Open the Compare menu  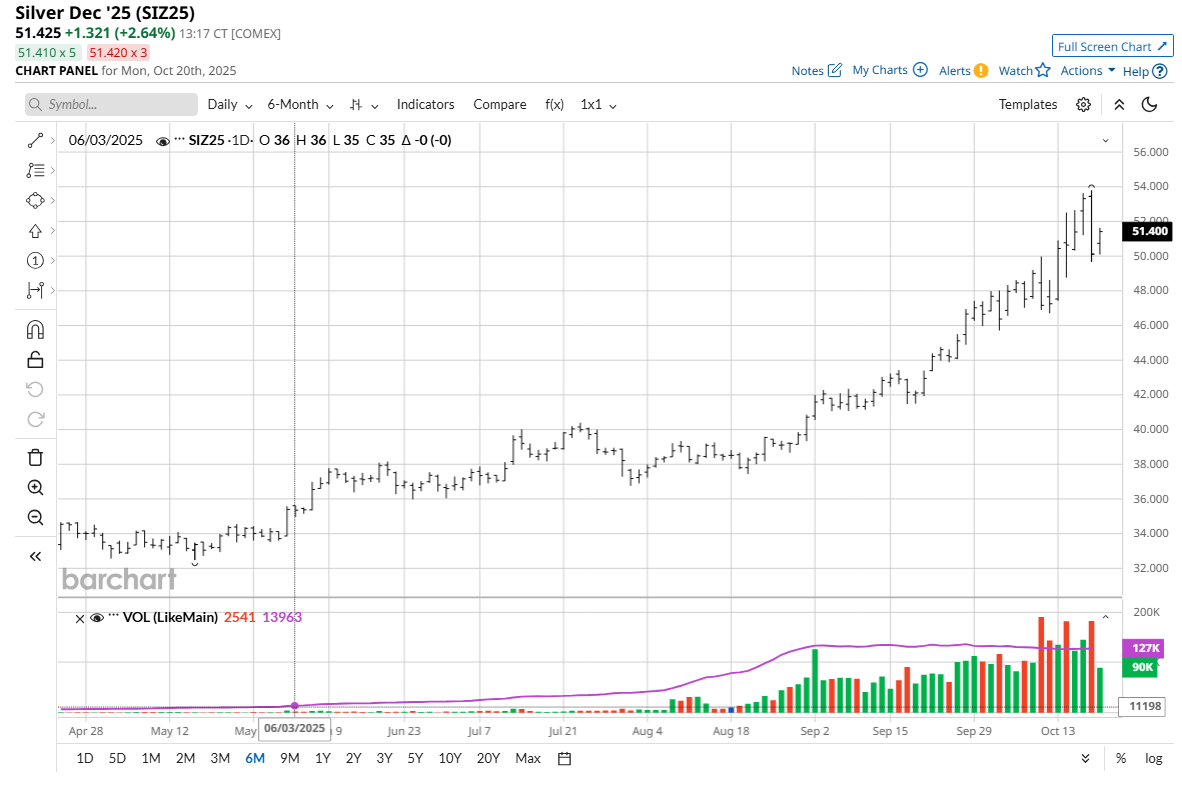[x=500, y=105]
